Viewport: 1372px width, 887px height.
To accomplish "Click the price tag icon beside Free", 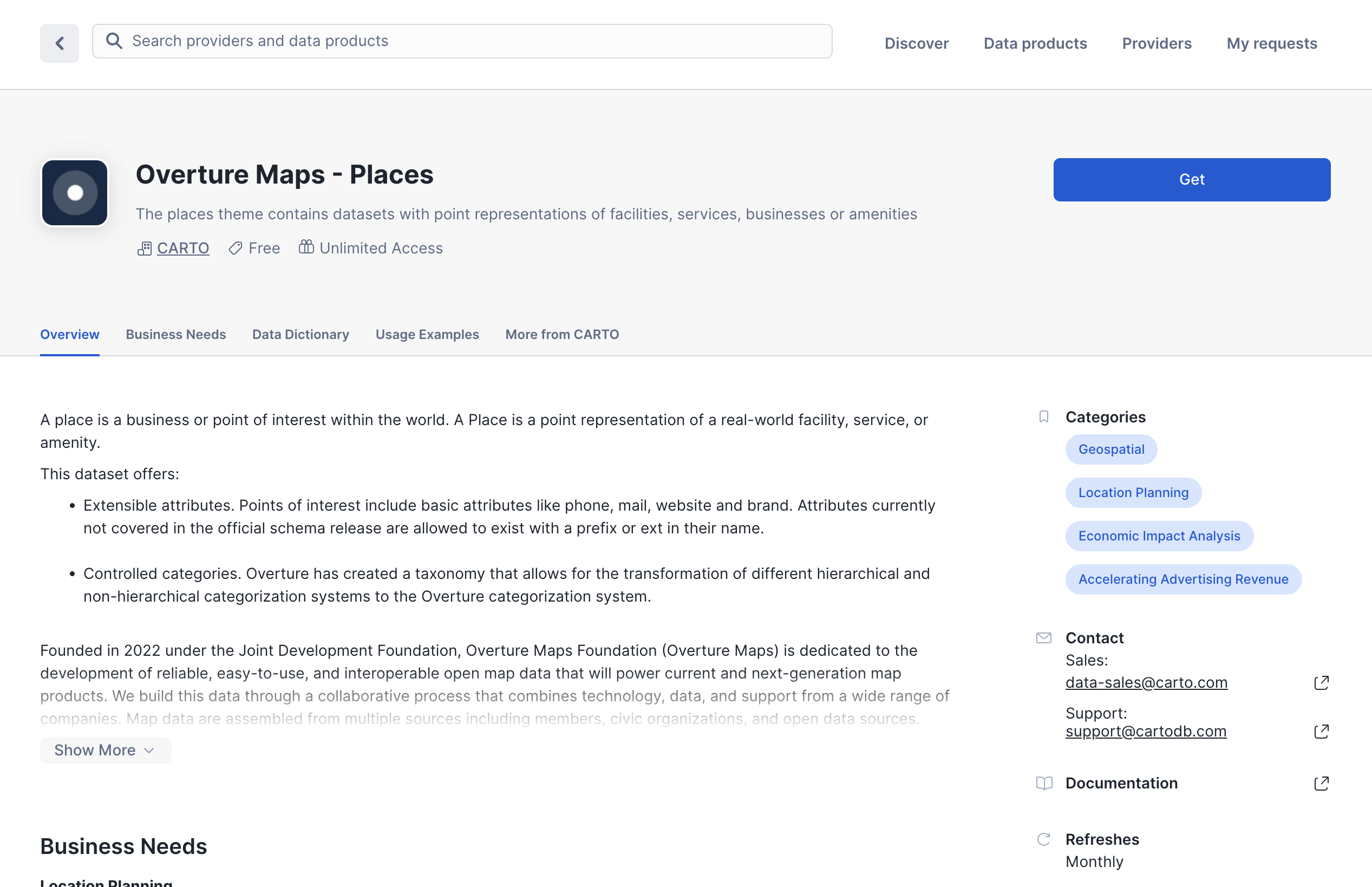I will pos(236,248).
